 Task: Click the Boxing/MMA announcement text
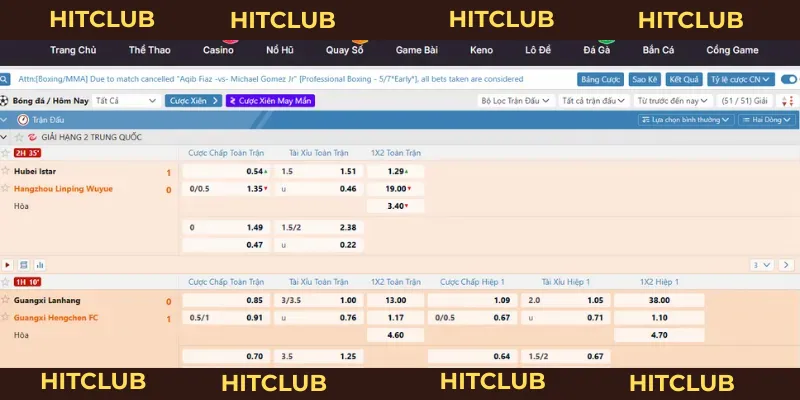point(270,80)
